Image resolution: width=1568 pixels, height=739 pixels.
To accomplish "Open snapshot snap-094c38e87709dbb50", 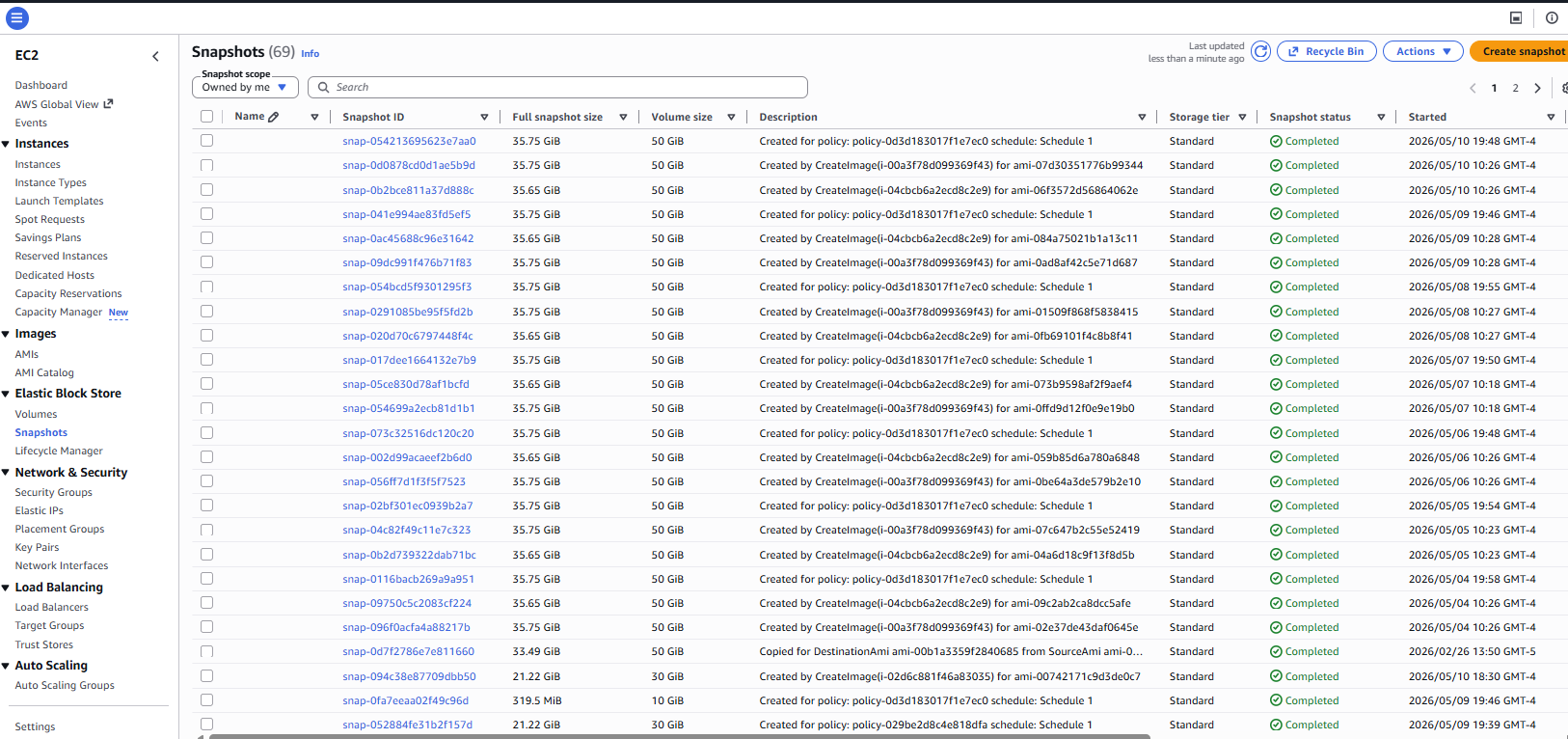I will [410, 676].
